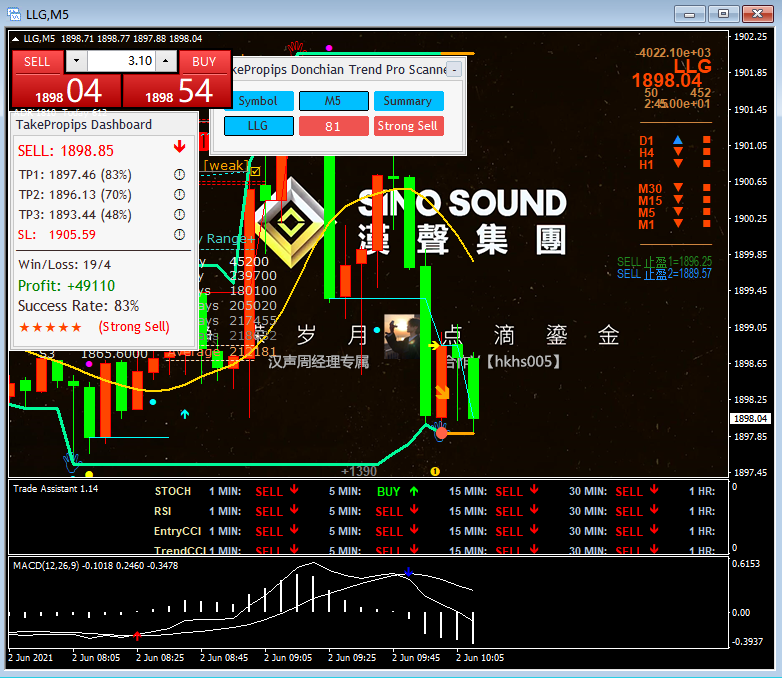Click the EntryCCI 30 MIN SELL down arrow
782x678 pixels.
click(654, 529)
